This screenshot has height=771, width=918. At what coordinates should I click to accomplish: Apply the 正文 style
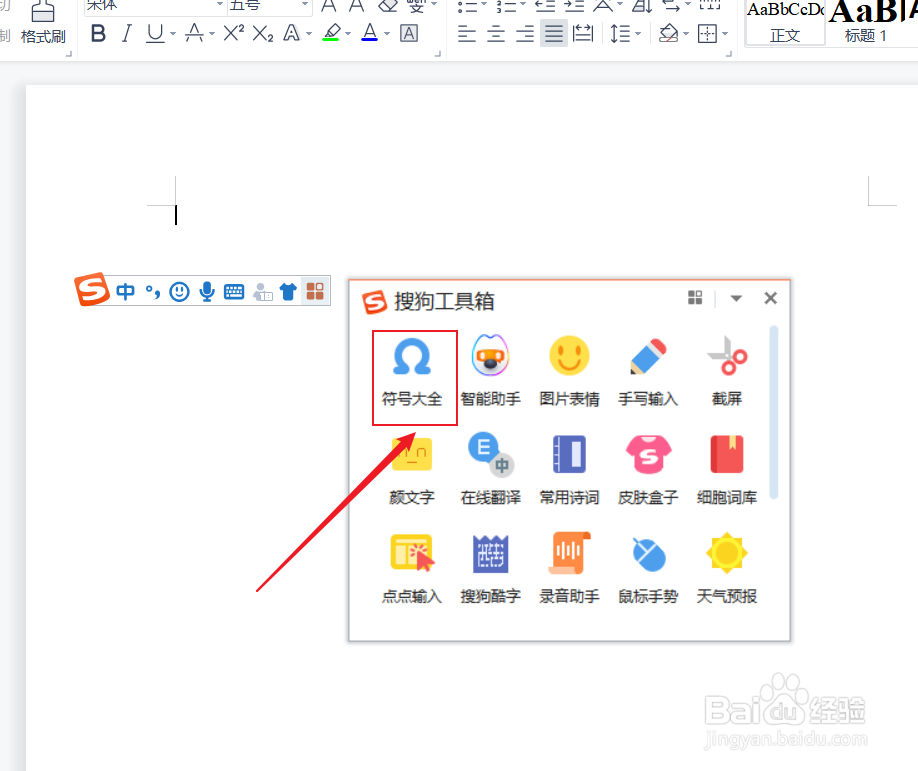pyautogui.click(x=785, y=23)
